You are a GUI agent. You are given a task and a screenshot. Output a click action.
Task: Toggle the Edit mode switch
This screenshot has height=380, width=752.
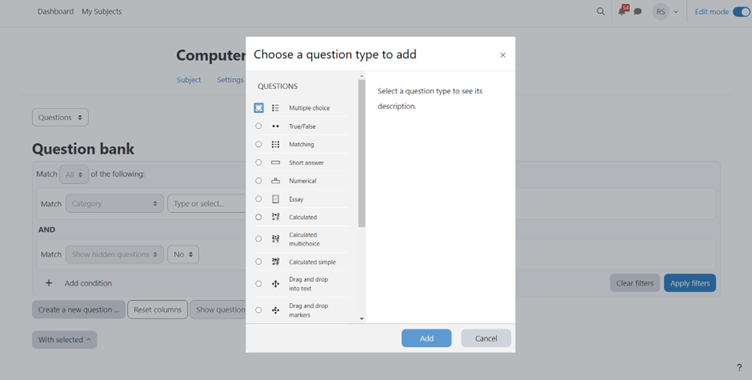[x=742, y=12]
